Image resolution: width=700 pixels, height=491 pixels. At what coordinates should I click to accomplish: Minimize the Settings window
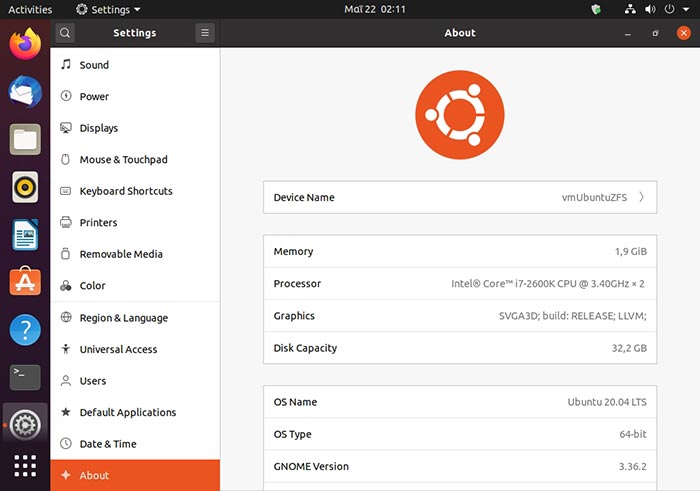pos(628,33)
